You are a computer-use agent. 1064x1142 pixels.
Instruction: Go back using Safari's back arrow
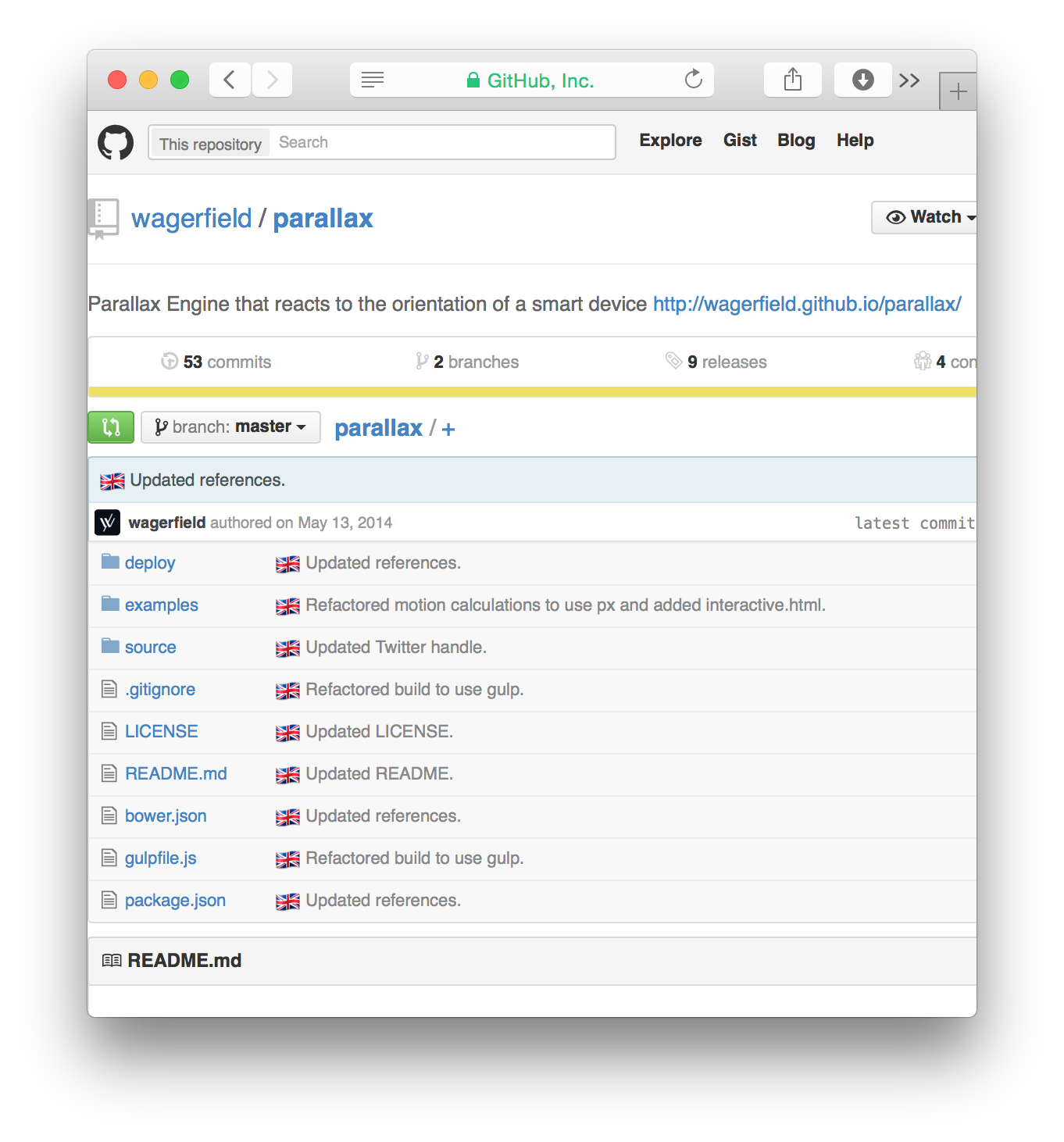pos(230,80)
